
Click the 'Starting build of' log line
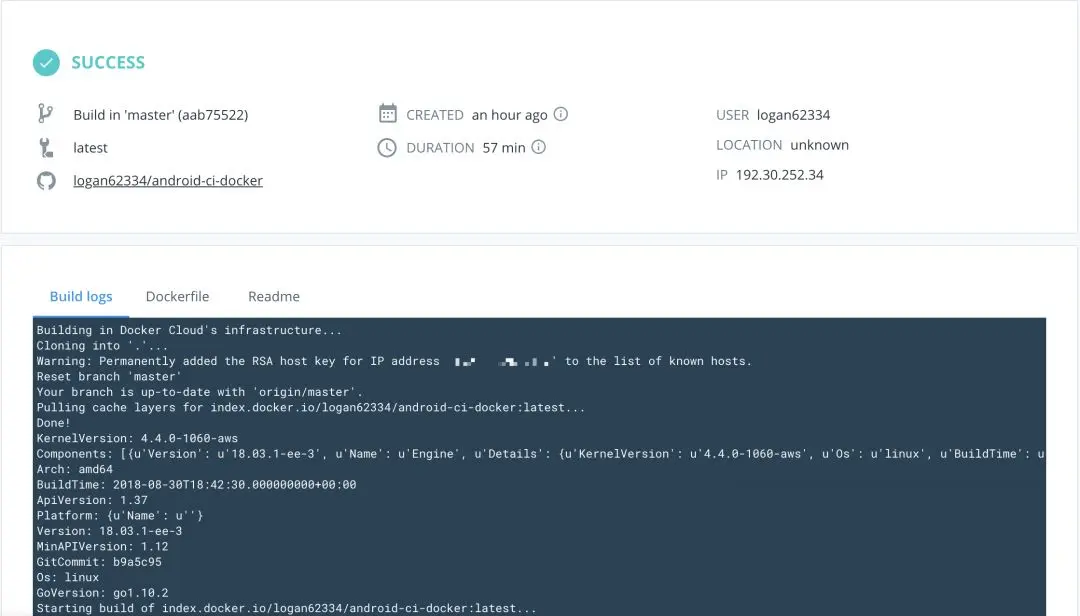pos(286,608)
